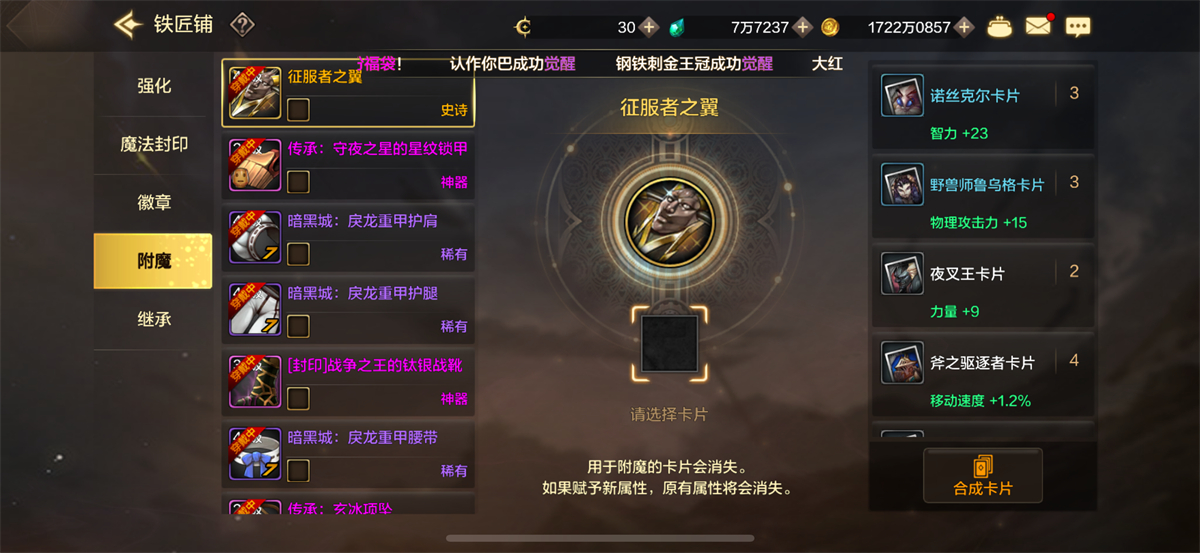The image size is (1200, 553).
Task: Click the 合成卡片 button
Action: (x=983, y=476)
